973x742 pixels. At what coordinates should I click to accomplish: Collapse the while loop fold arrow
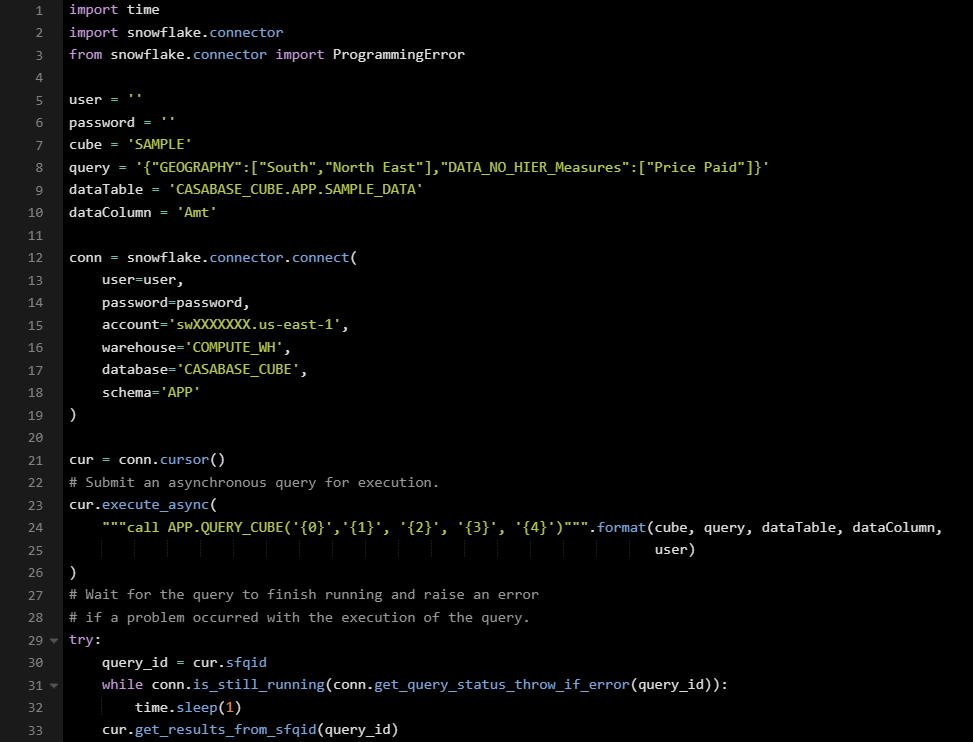pos(53,685)
